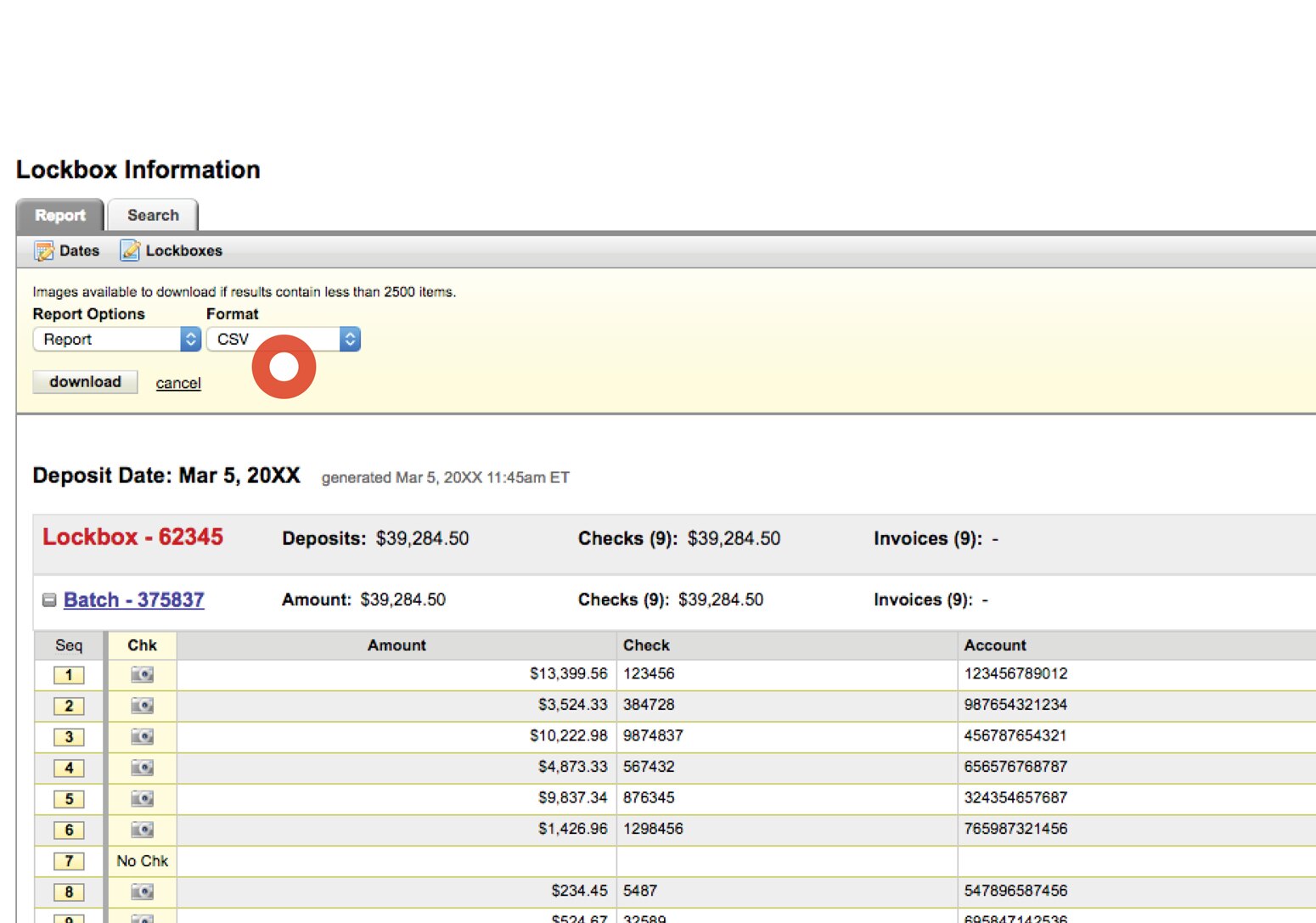Open the Report Options dropdown

tap(115, 339)
